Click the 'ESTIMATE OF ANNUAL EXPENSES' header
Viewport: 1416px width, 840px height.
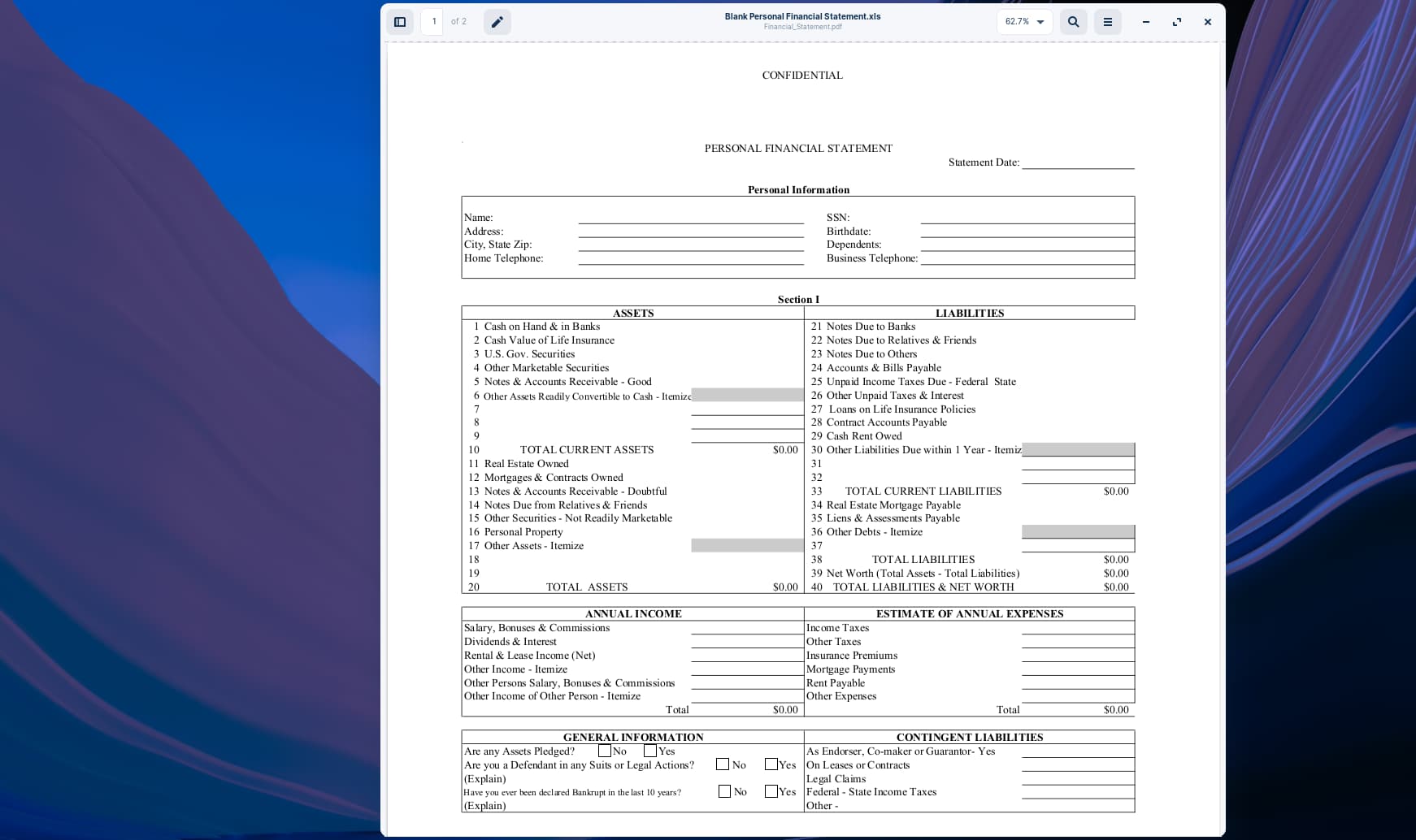point(970,614)
